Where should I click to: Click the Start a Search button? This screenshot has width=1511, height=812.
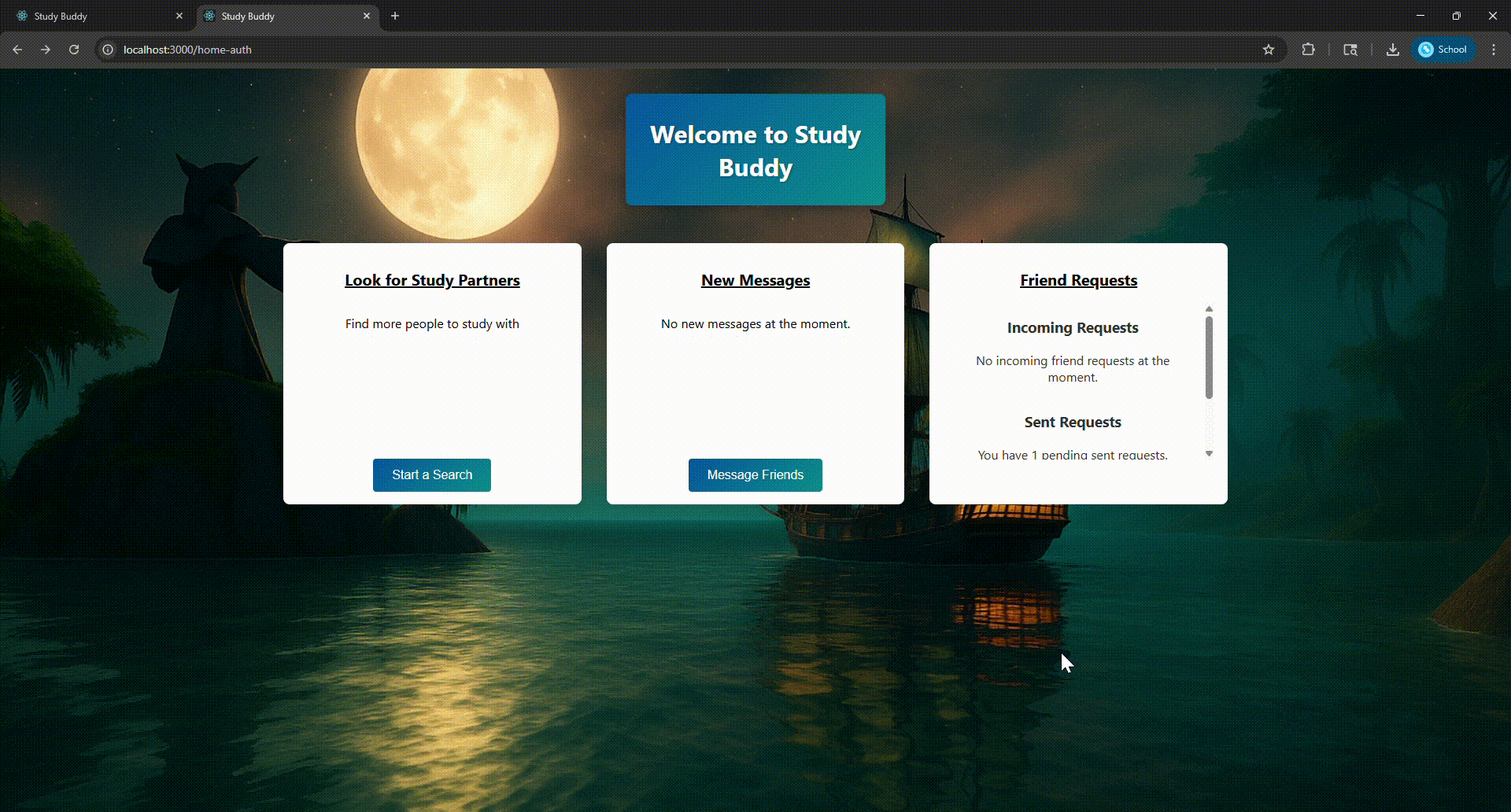click(x=431, y=474)
